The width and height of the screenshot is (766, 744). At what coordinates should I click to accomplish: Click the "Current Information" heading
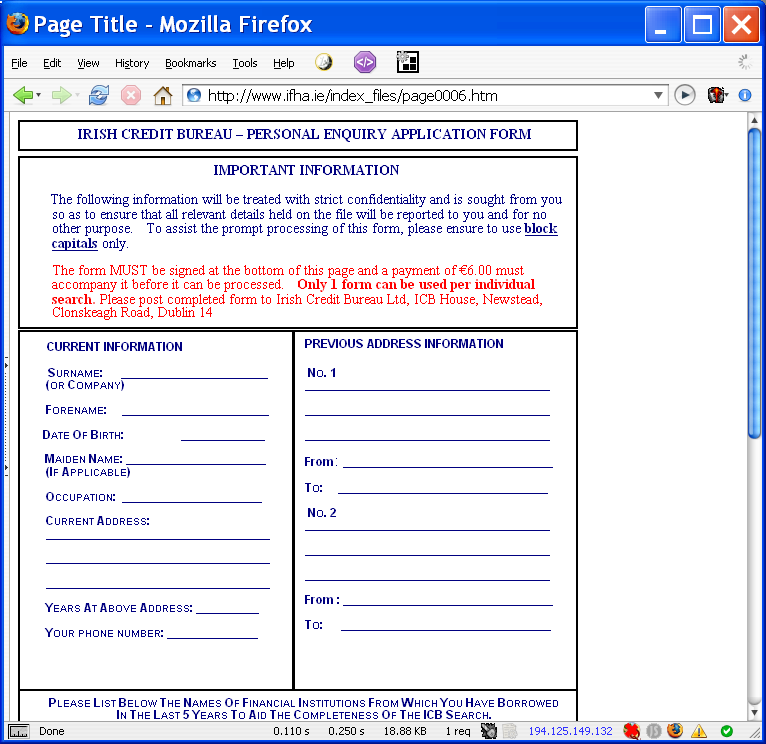pyautogui.click(x=114, y=347)
